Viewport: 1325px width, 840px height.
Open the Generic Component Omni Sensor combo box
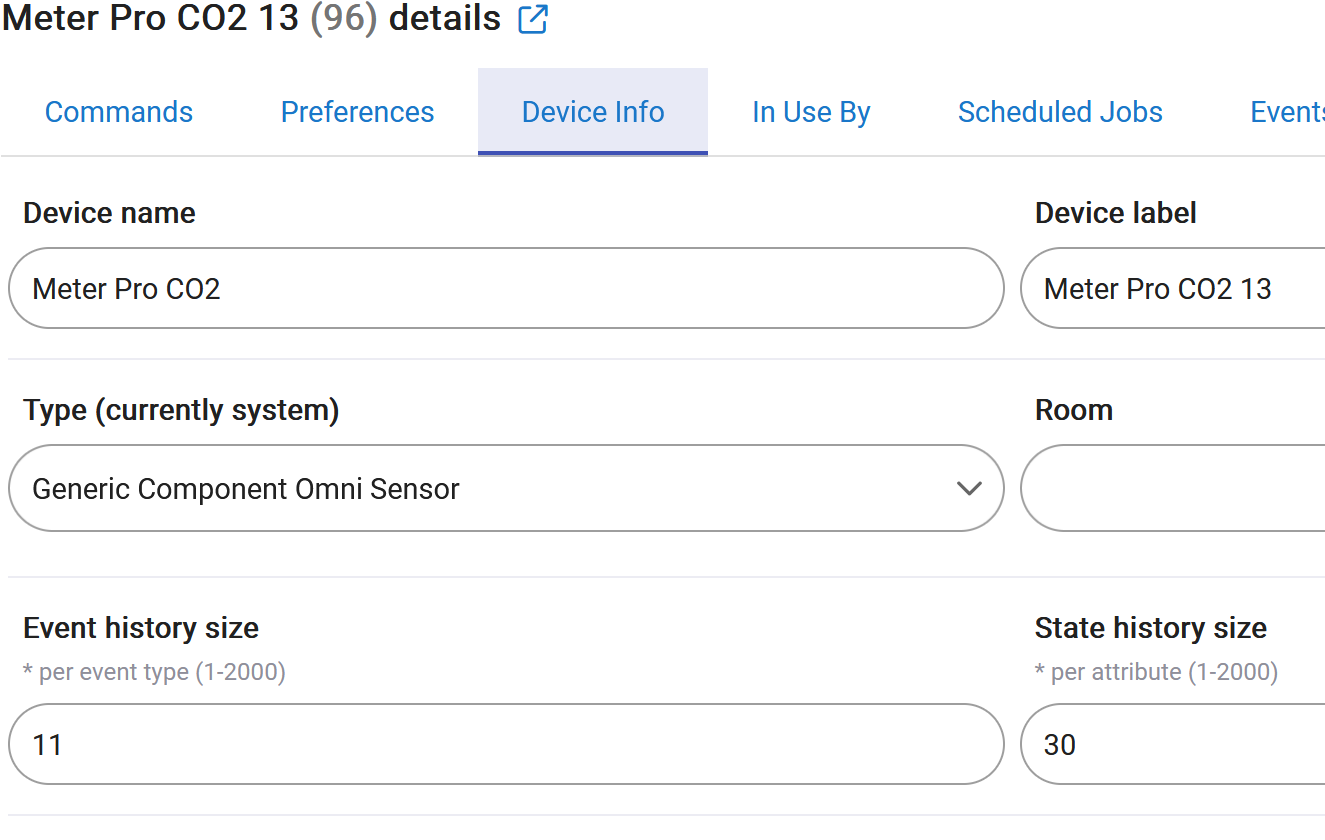point(480,489)
